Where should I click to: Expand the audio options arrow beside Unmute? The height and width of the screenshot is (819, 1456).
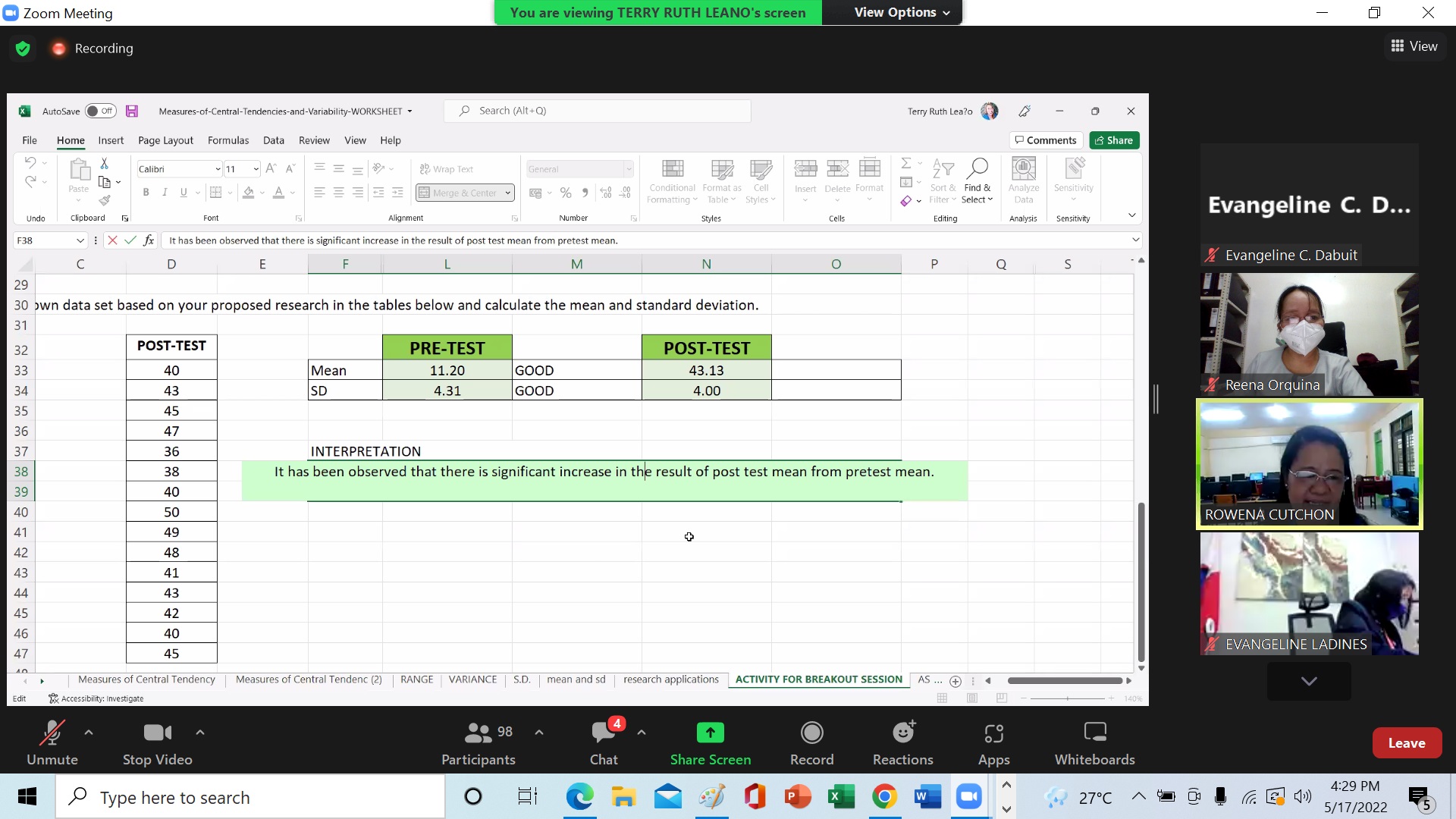[89, 733]
